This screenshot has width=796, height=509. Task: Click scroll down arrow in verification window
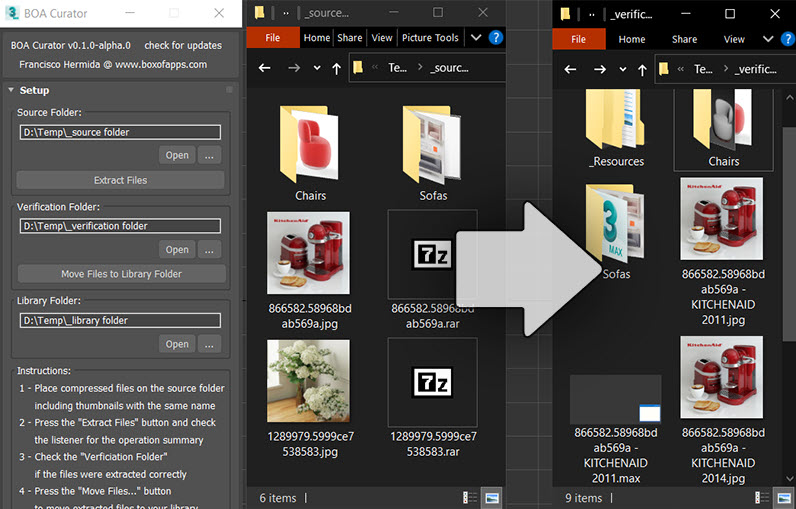coord(789,479)
